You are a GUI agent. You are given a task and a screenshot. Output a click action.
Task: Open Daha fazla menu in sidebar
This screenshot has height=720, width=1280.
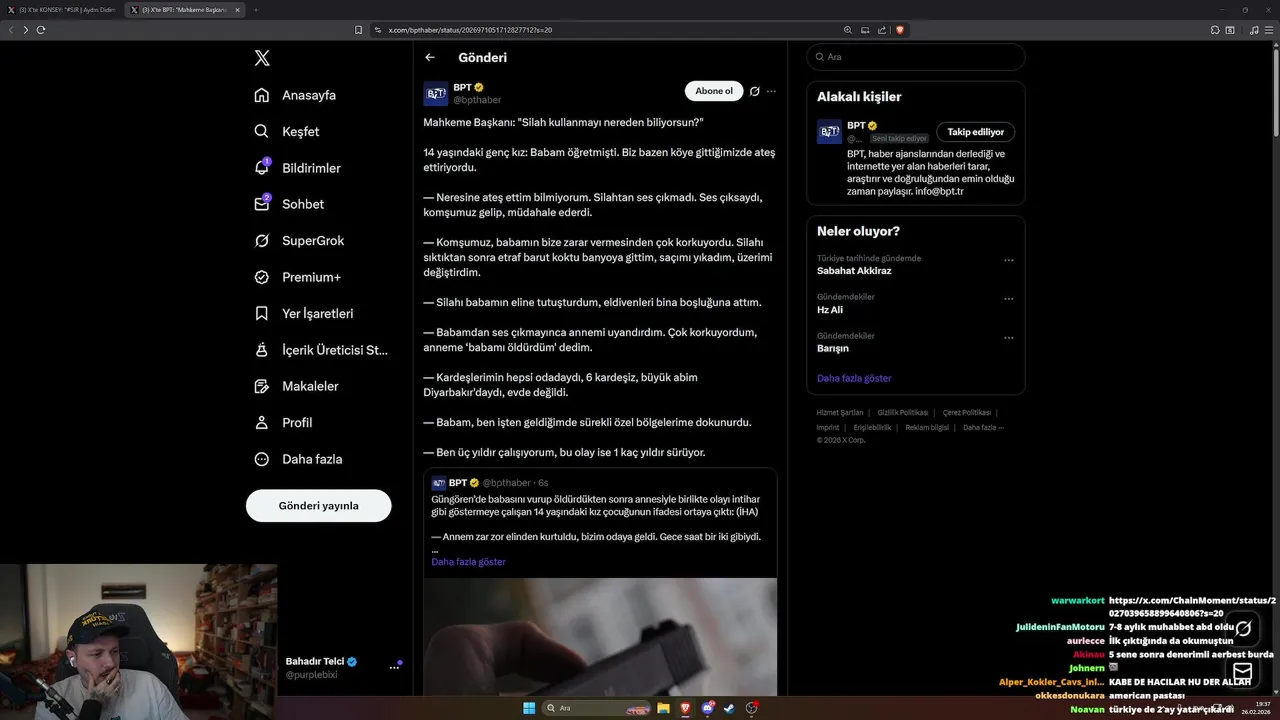tap(298, 459)
